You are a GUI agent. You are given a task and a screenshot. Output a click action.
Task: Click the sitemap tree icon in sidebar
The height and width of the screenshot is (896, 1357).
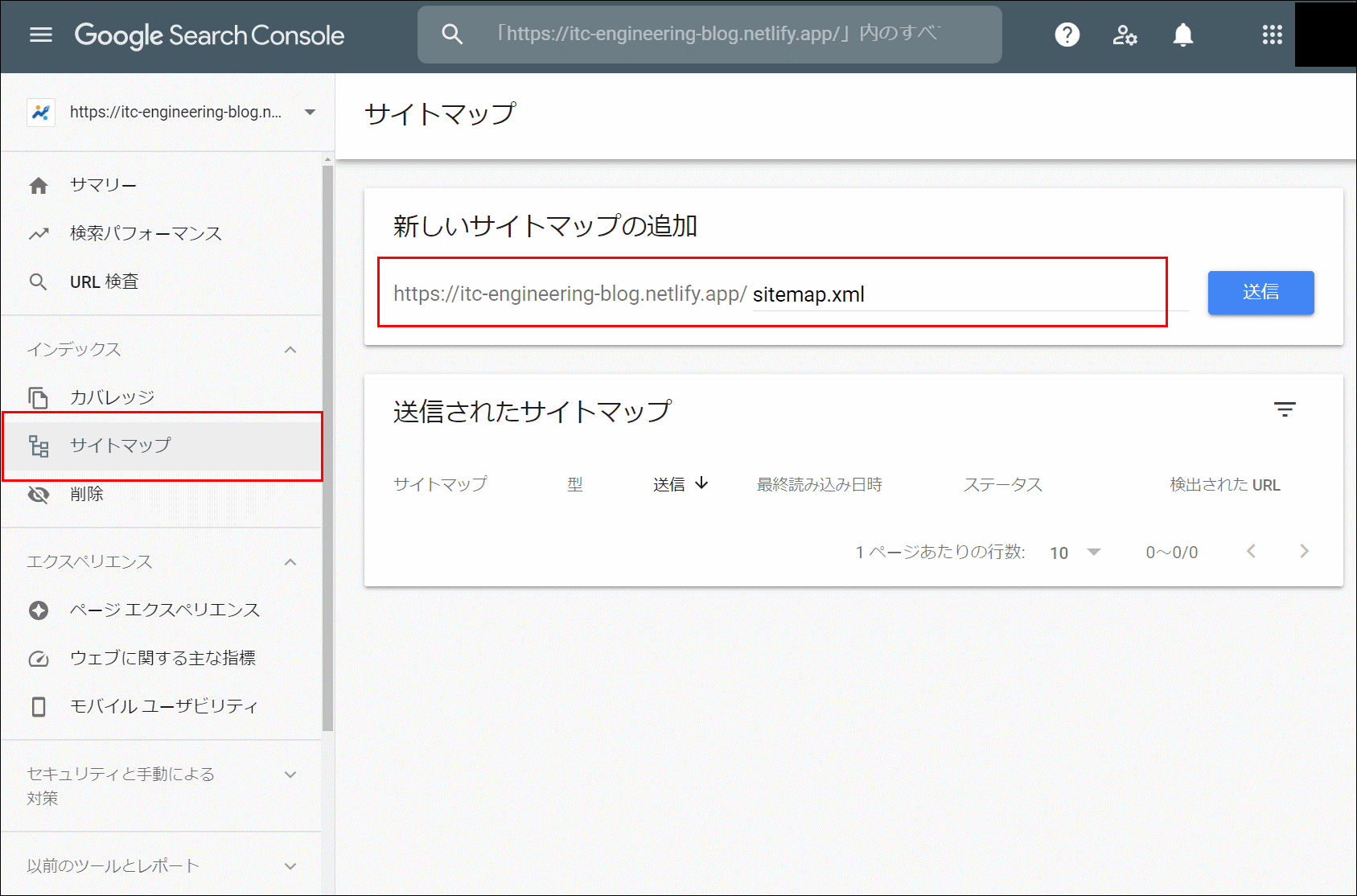(39, 446)
